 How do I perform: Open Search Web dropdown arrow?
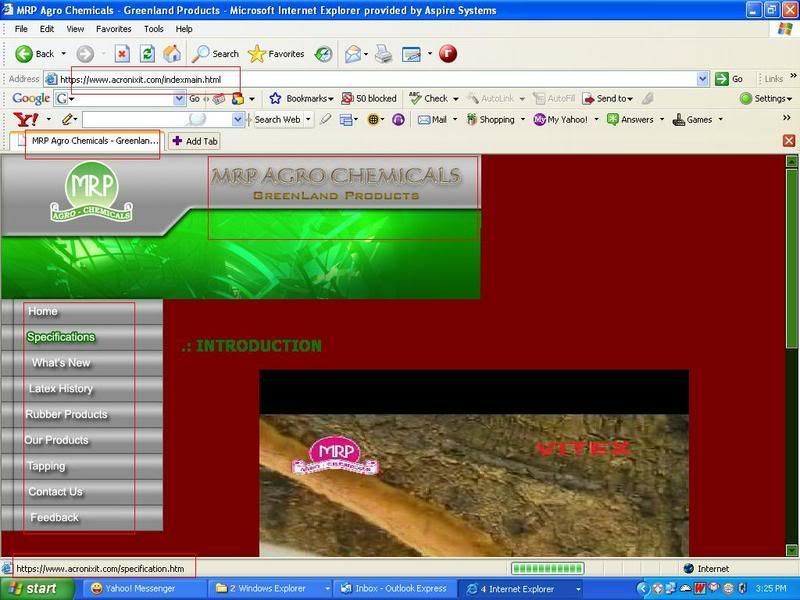tap(308, 119)
